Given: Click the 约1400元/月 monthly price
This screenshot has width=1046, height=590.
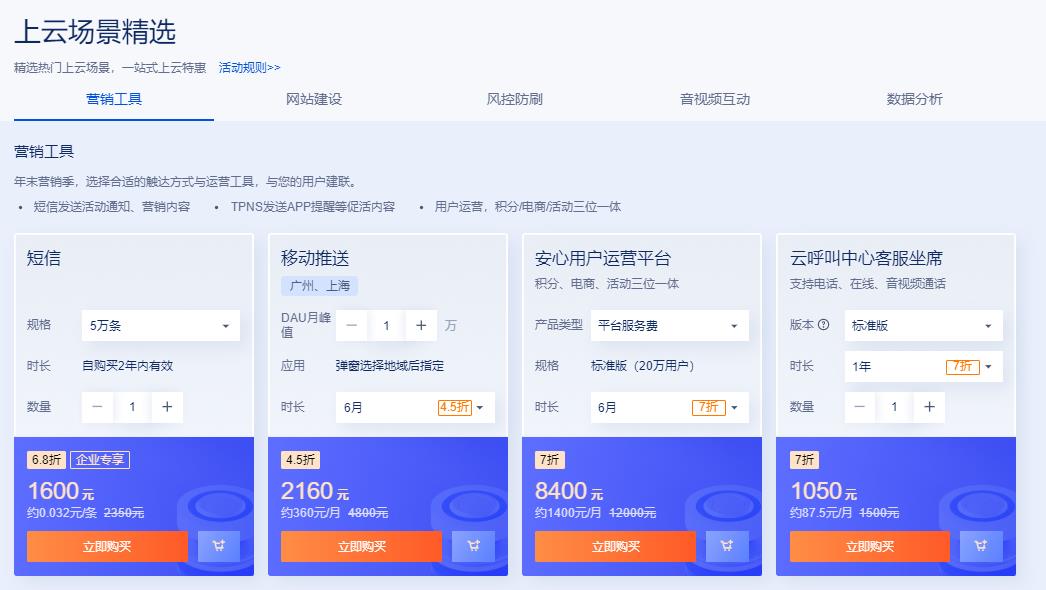Looking at the screenshot, I should click(x=568, y=513).
